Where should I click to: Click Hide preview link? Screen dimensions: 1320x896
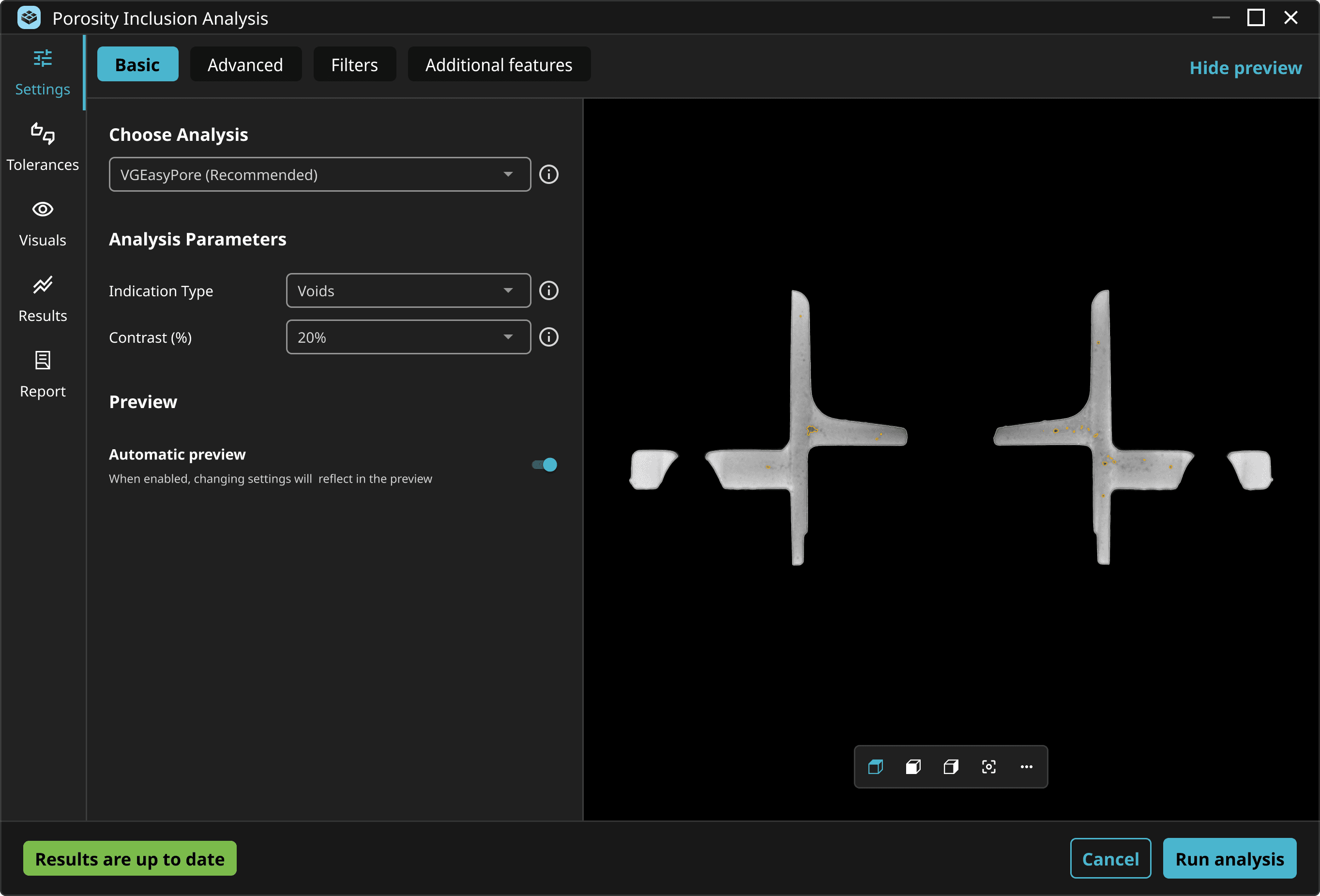[x=1245, y=68]
